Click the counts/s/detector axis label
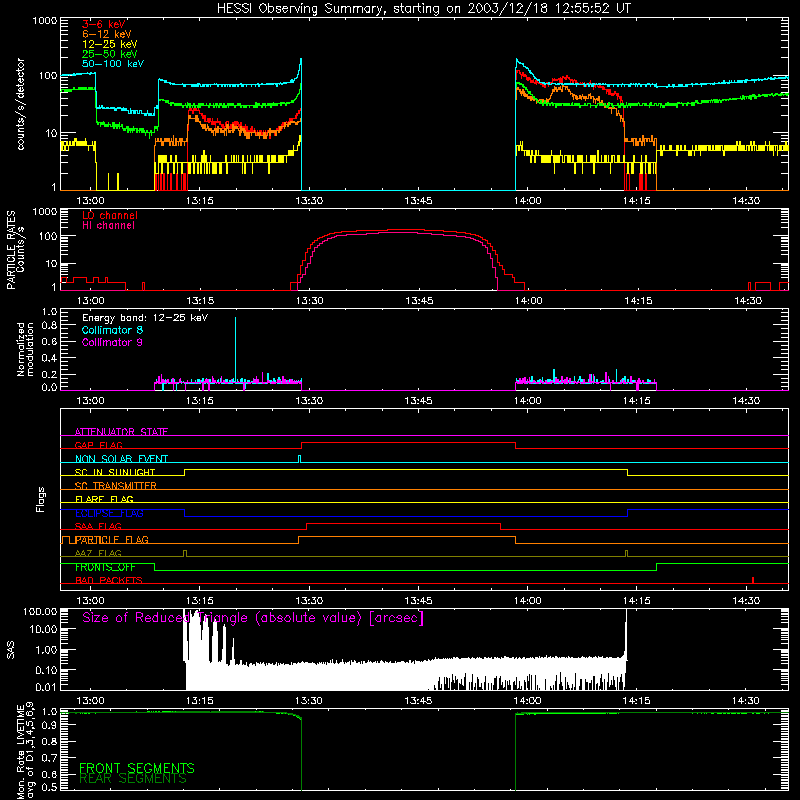Image resolution: width=800 pixels, height=800 pixels. (x=20, y=104)
